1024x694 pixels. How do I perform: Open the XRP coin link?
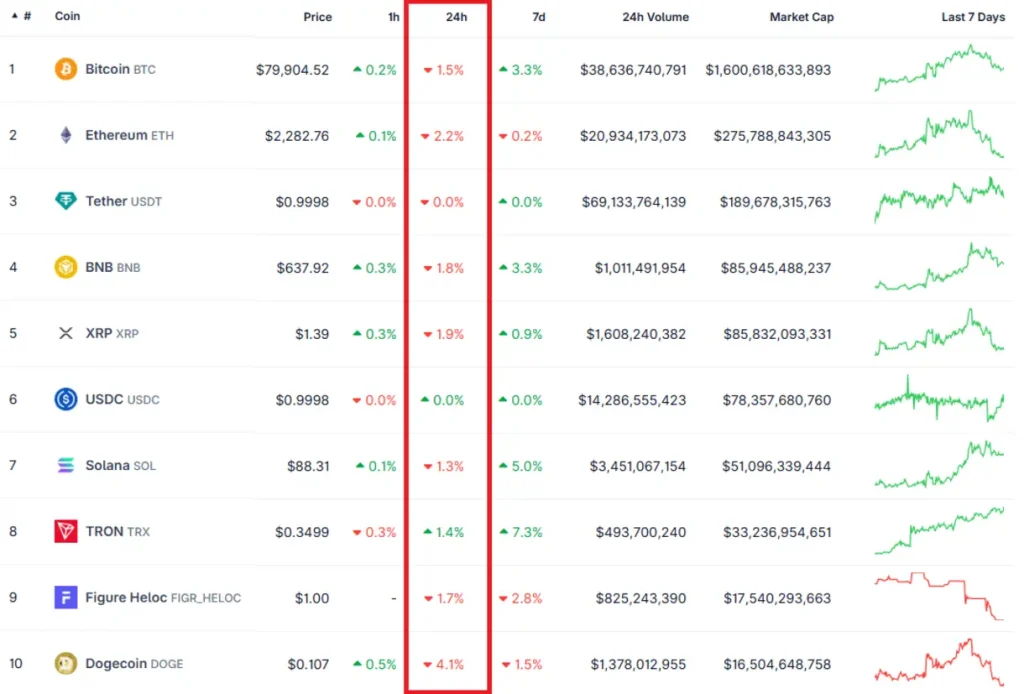click(x=112, y=334)
